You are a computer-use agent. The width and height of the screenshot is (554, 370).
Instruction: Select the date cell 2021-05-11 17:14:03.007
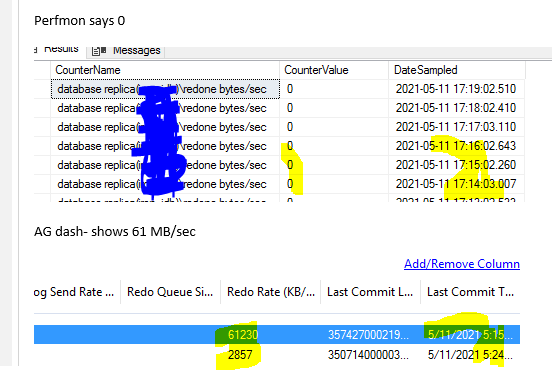[x=456, y=184]
